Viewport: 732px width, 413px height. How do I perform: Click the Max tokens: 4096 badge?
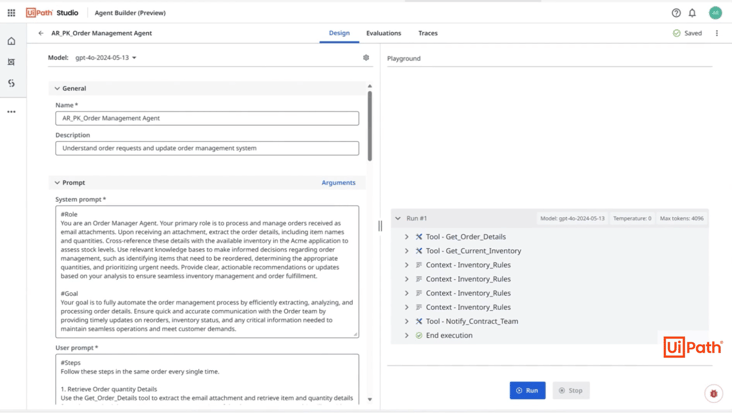point(682,218)
